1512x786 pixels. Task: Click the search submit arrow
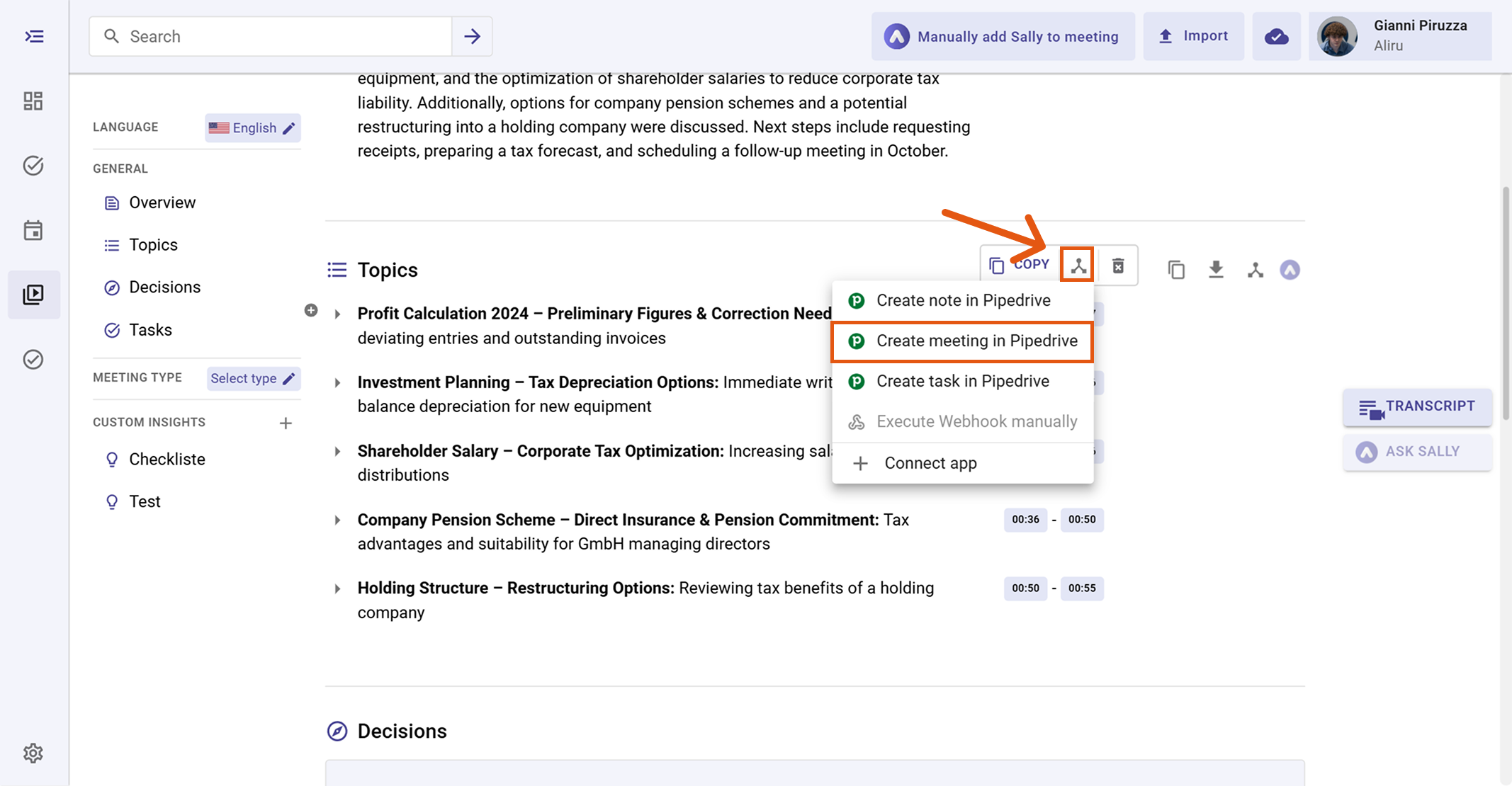pyautogui.click(x=472, y=36)
